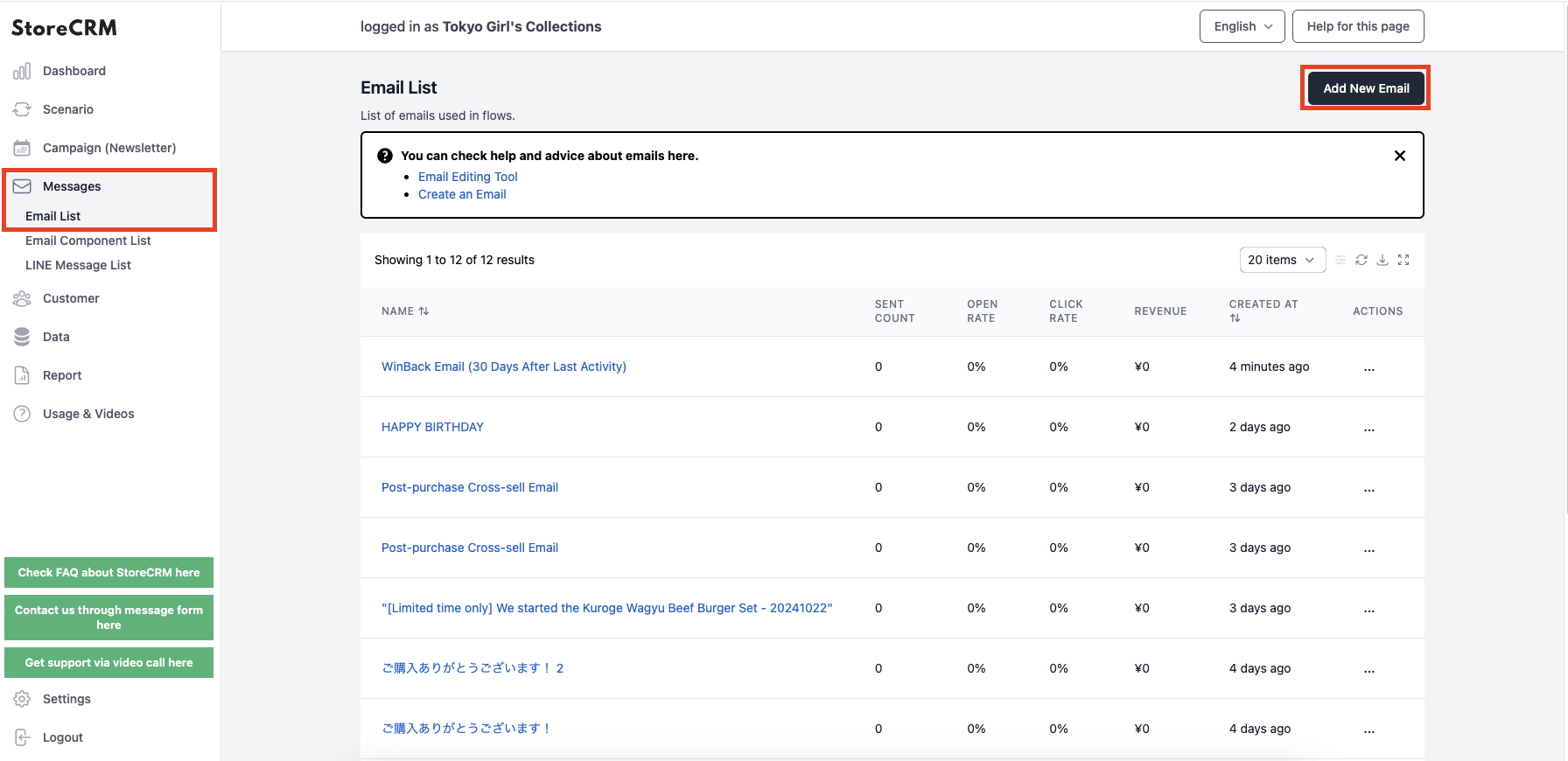Click the Campaign calendar icon
Viewport: 1568px width, 761px height.
[22, 148]
